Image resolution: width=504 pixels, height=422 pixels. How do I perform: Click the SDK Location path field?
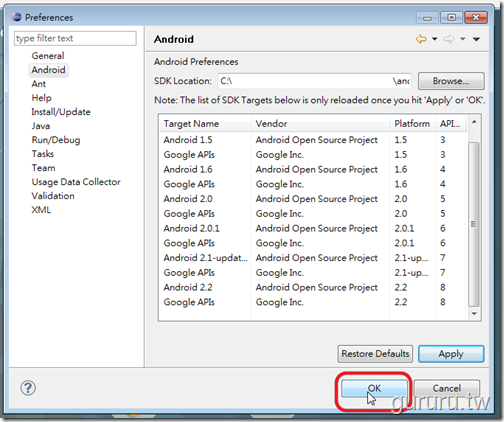pyautogui.click(x=314, y=81)
